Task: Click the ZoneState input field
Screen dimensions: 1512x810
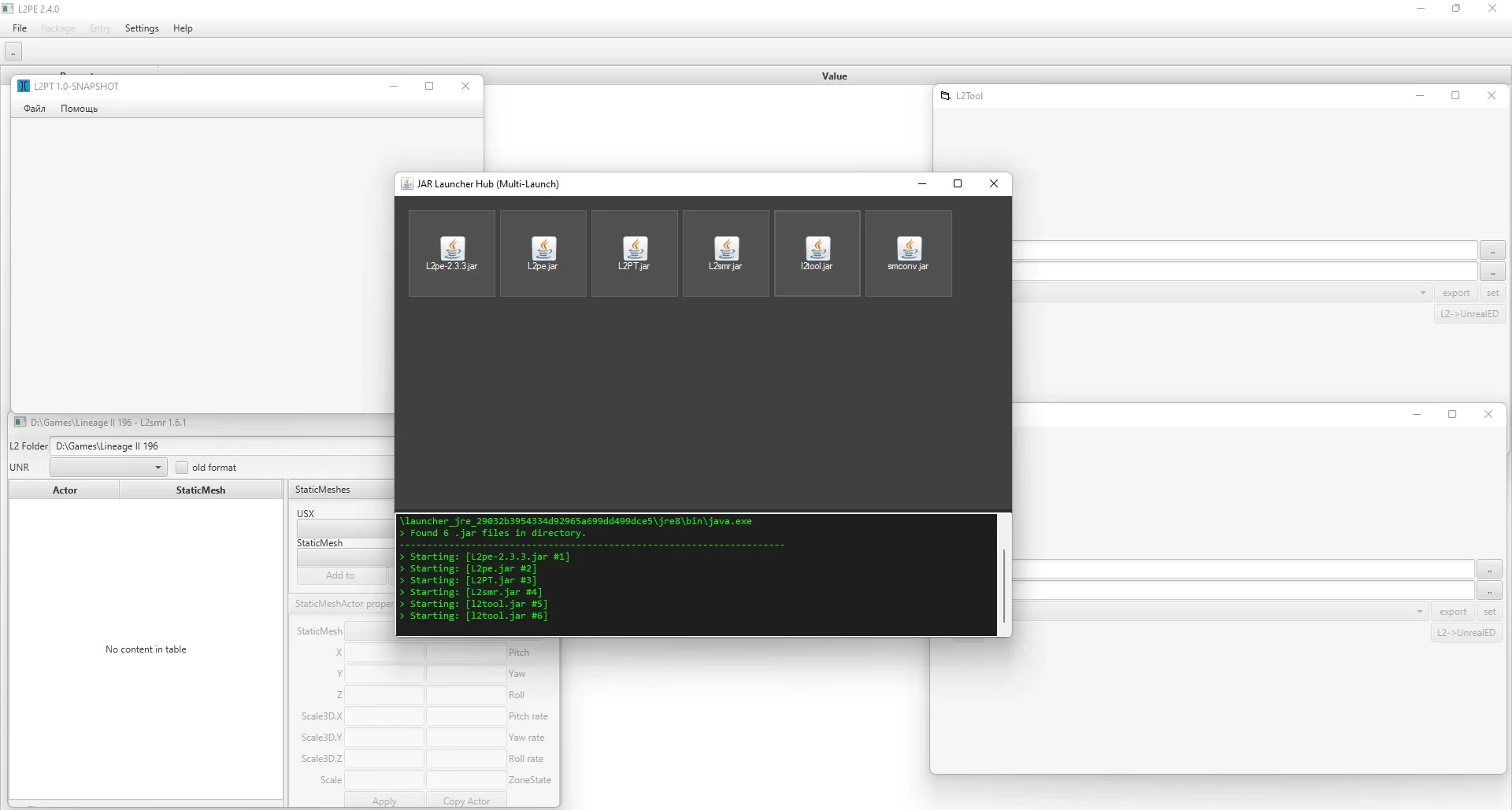Action: pos(466,780)
